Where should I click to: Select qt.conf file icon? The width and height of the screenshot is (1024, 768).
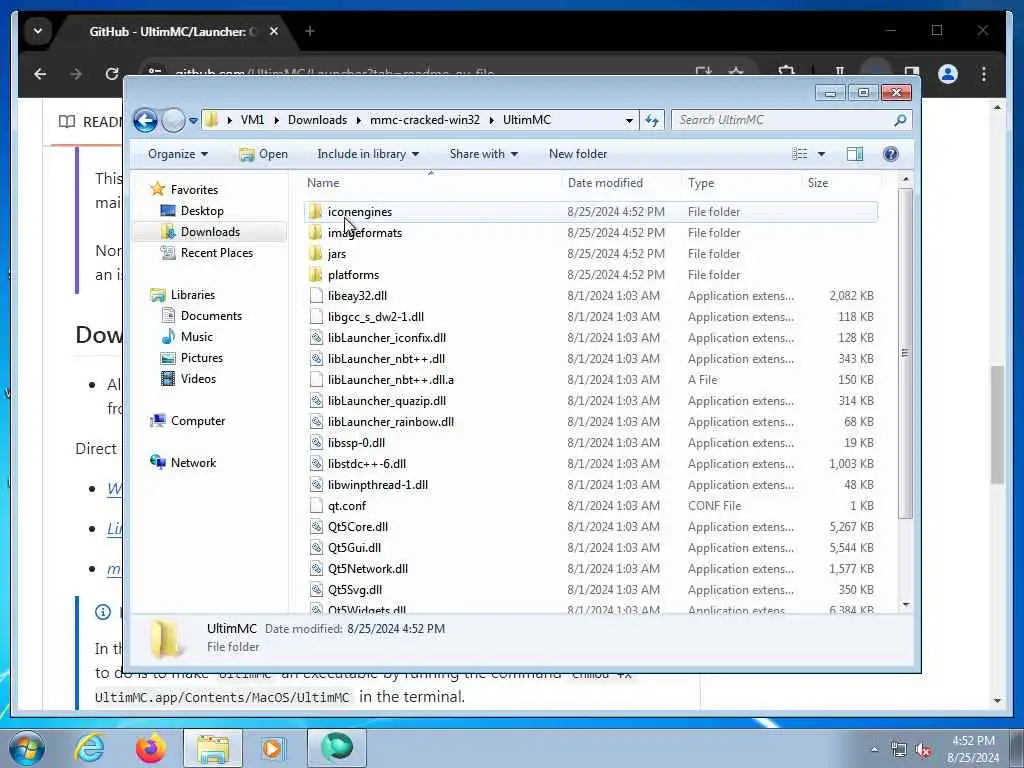[x=316, y=505]
